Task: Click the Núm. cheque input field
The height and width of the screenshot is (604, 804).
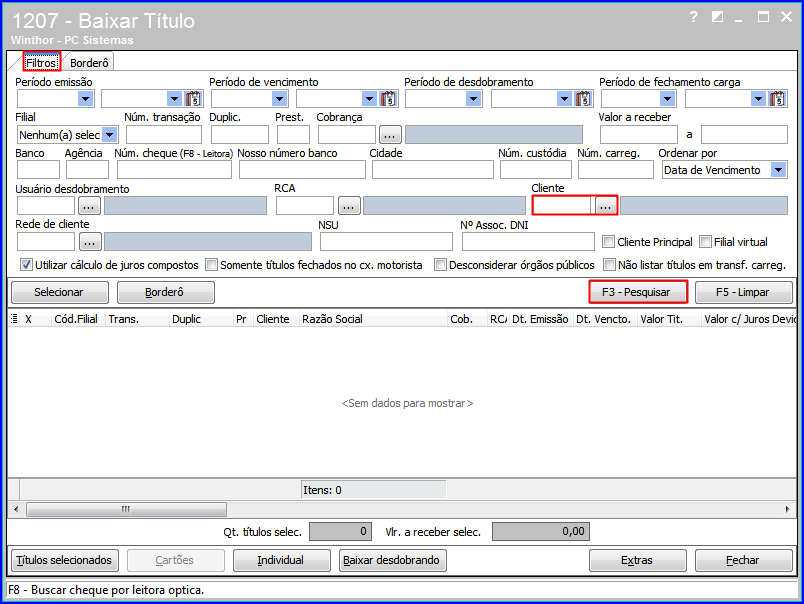Action: pyautogui.click(x=174, y=170)
